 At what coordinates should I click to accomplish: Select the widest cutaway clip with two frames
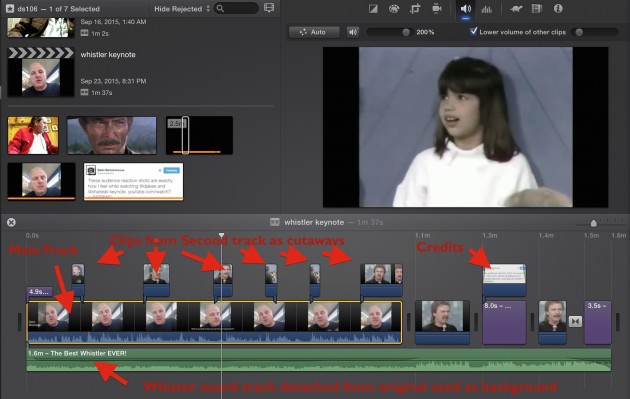[381, 280]
